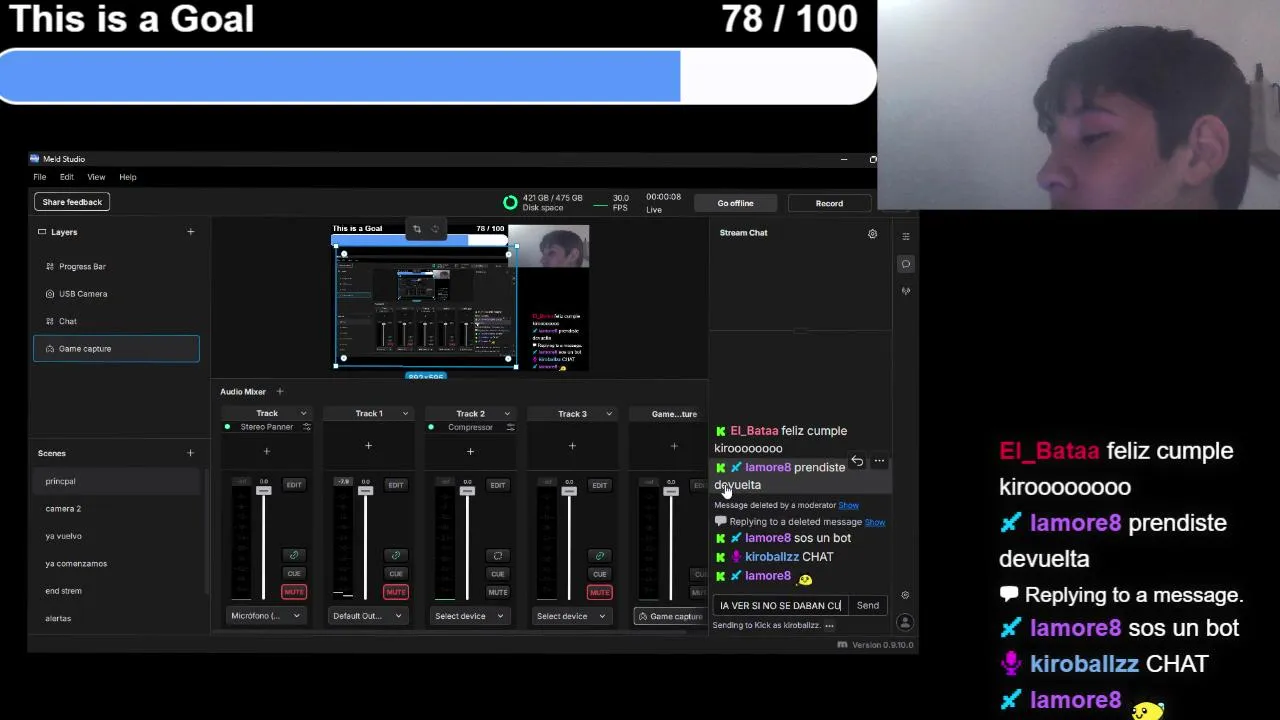Click EDIT on Track 2
The image size is (1280, 720).
click(x=497, y=485)
